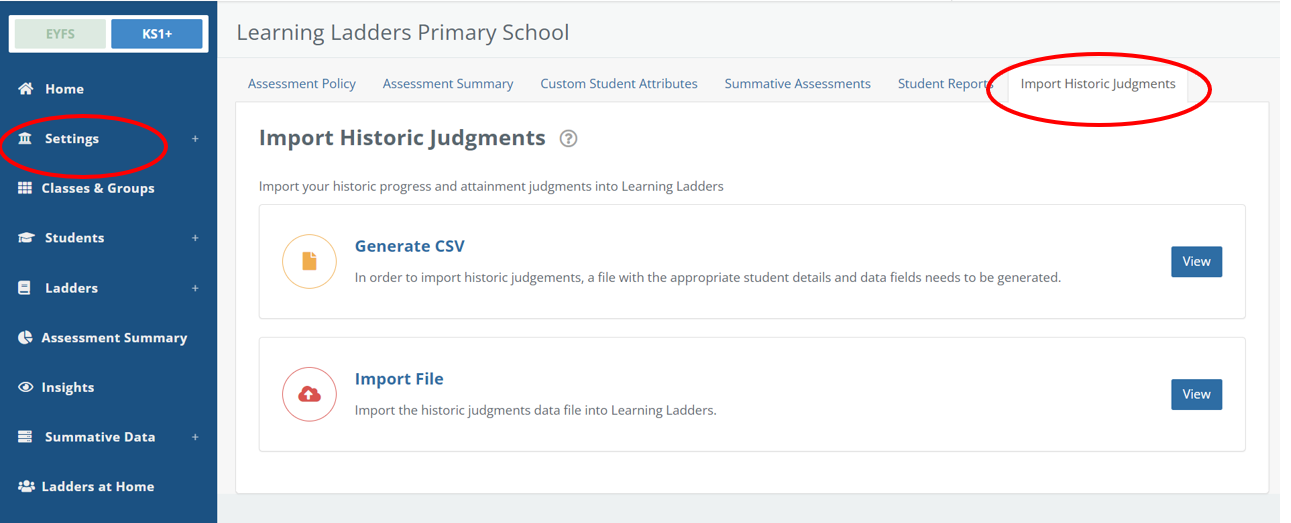Click the Insights eye icon
This screenshot has height=523, width=1291.
(x=25, y=387)
